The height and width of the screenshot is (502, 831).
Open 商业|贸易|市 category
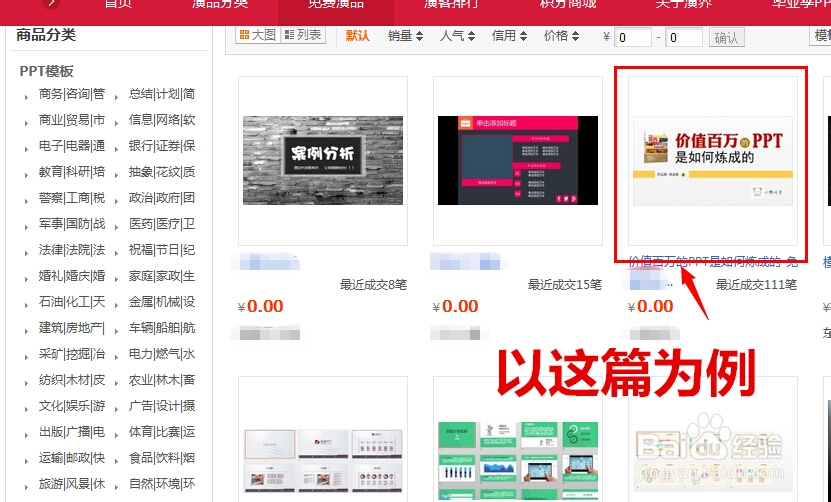[72, 120]
